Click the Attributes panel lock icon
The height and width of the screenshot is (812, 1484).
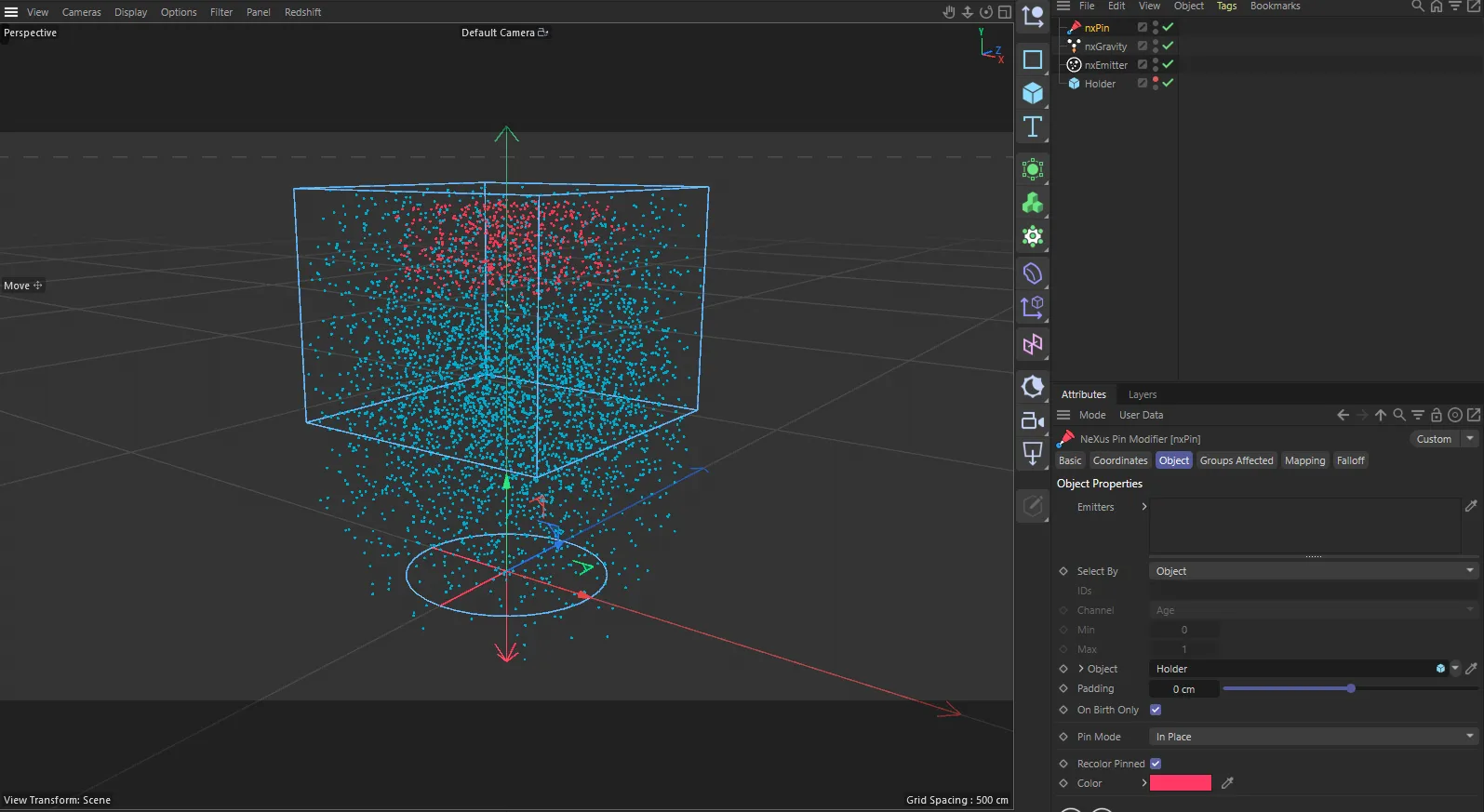click(1437, 415)
